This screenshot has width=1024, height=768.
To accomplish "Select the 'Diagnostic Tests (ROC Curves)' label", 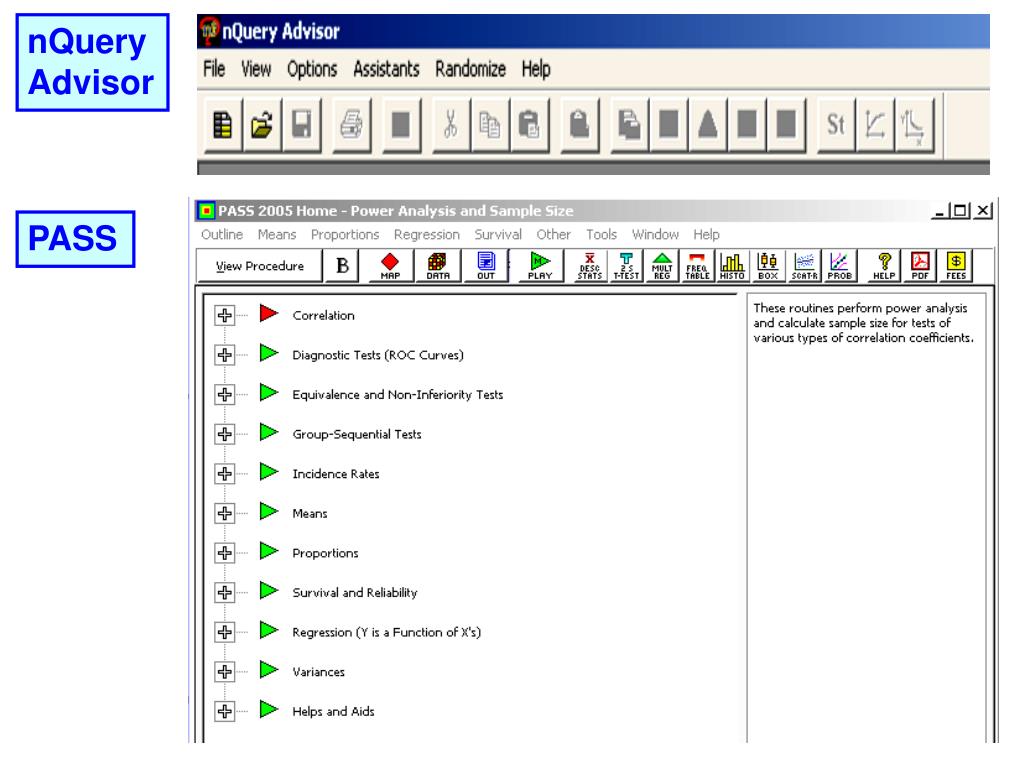I will (x=378, y=355).
